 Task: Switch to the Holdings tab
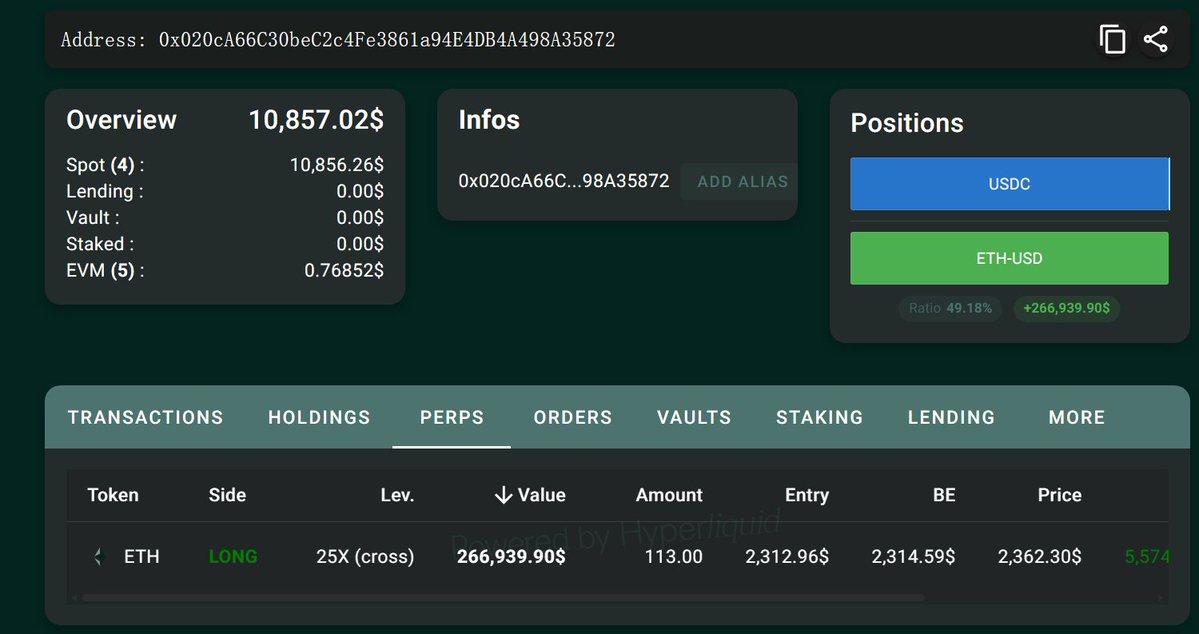[x=319, y=418]
